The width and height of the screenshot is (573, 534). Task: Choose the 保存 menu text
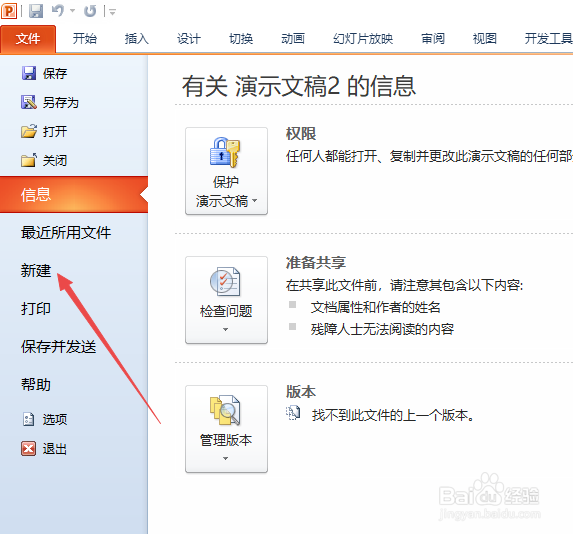point(55,73)
